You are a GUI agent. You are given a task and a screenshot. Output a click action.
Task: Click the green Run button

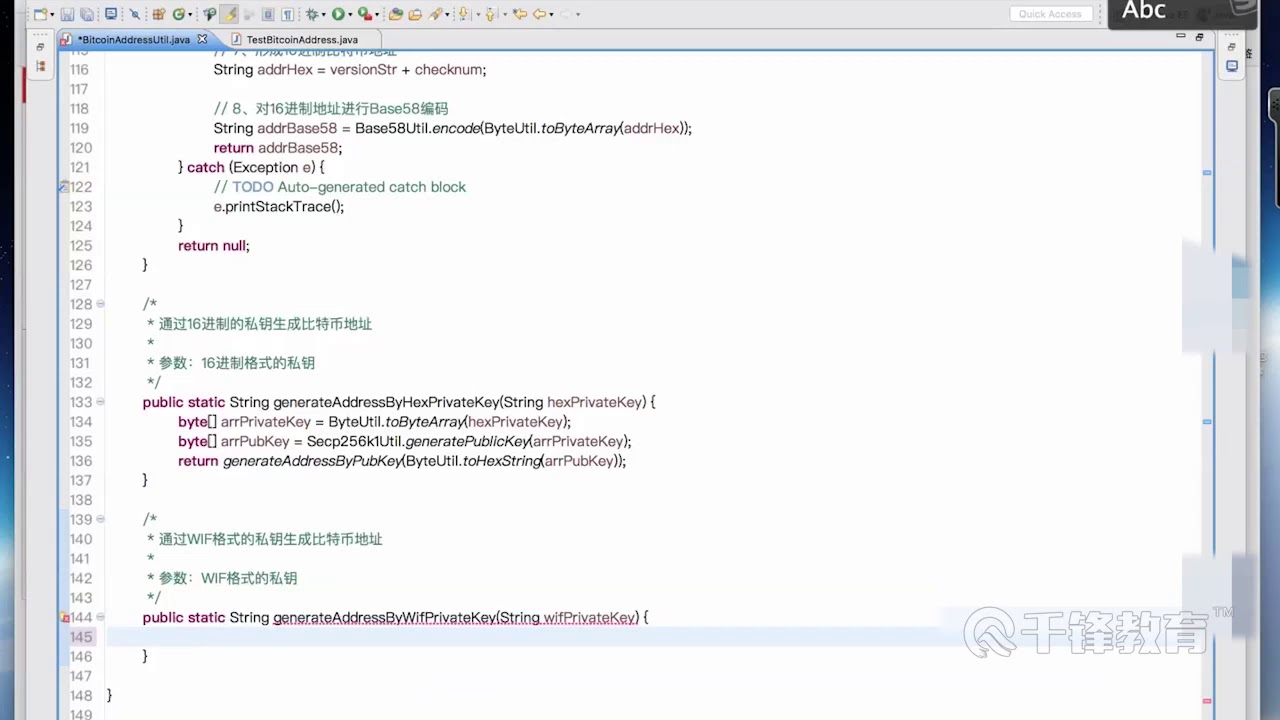coord(338,14)
